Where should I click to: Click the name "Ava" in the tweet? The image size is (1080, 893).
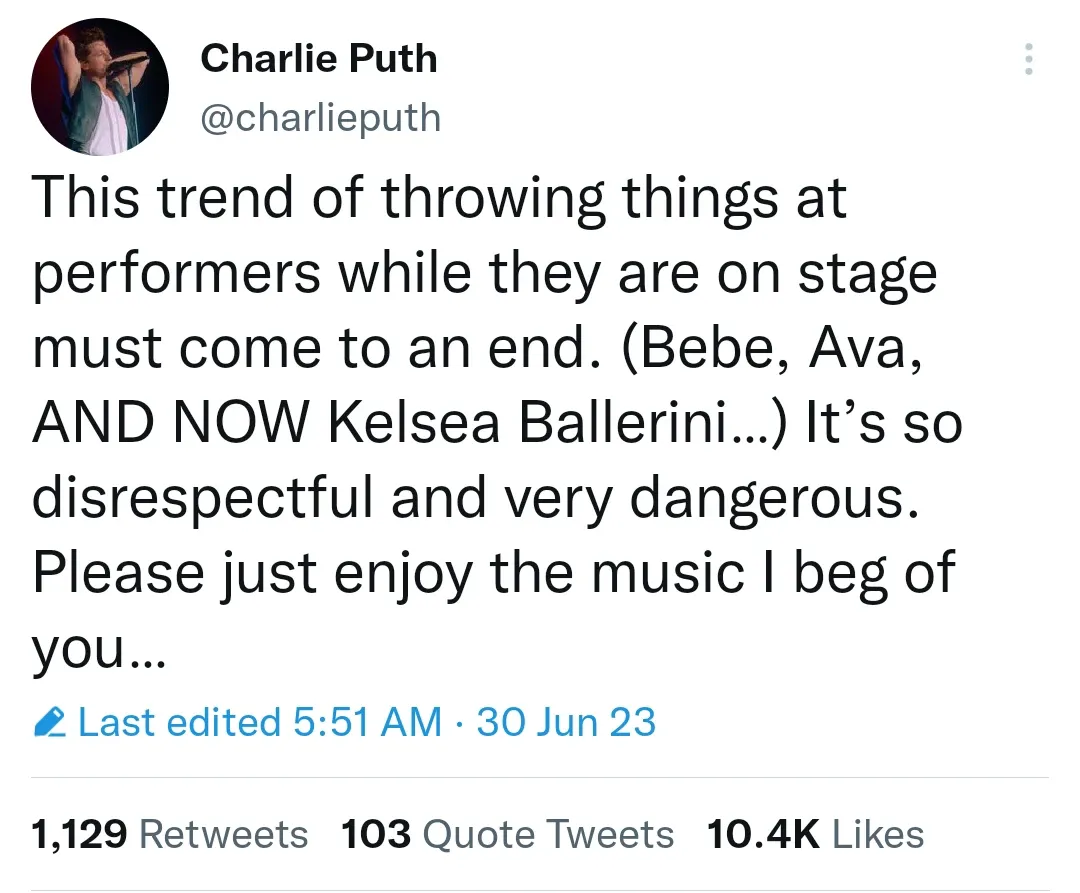click(x=860, y=347)
